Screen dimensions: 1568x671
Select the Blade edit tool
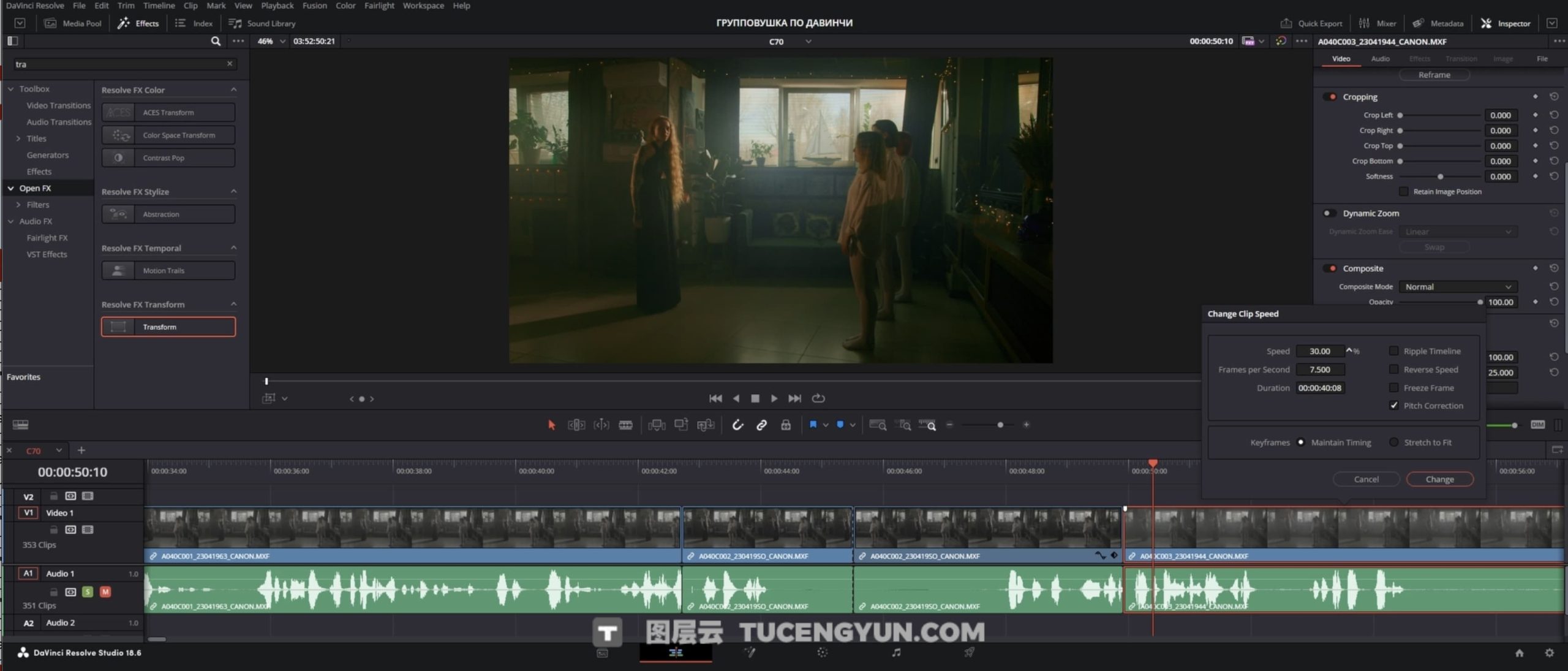point(625,425)
